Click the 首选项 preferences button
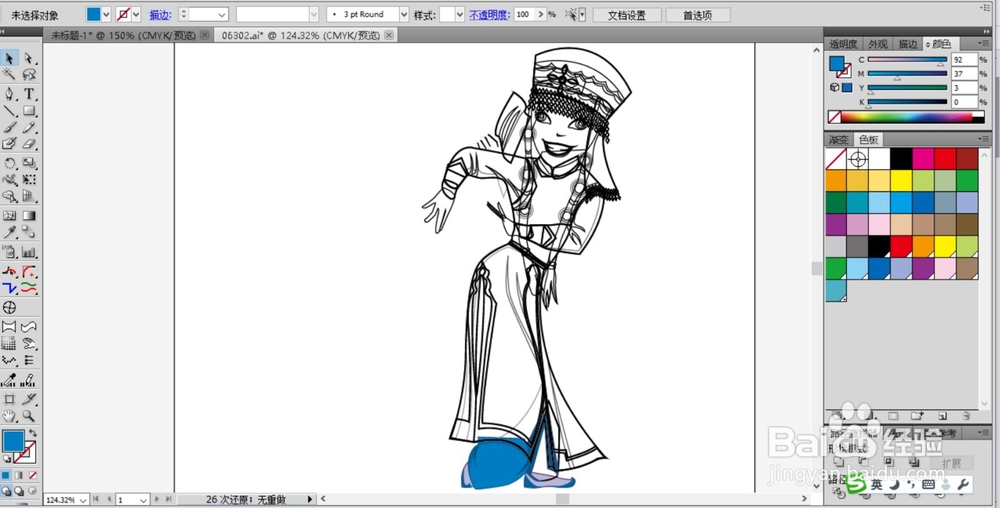The height and width of the screenshot is (508, 1000). (697, 15)
